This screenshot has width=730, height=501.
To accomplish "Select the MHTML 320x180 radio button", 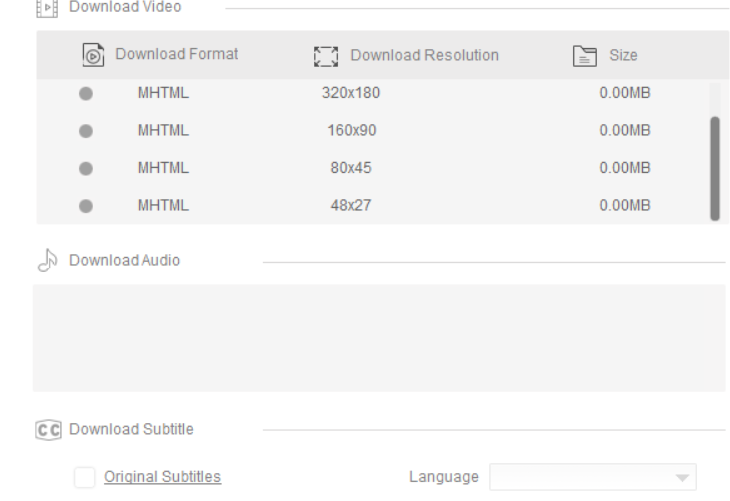I will (x=86, y=94).
